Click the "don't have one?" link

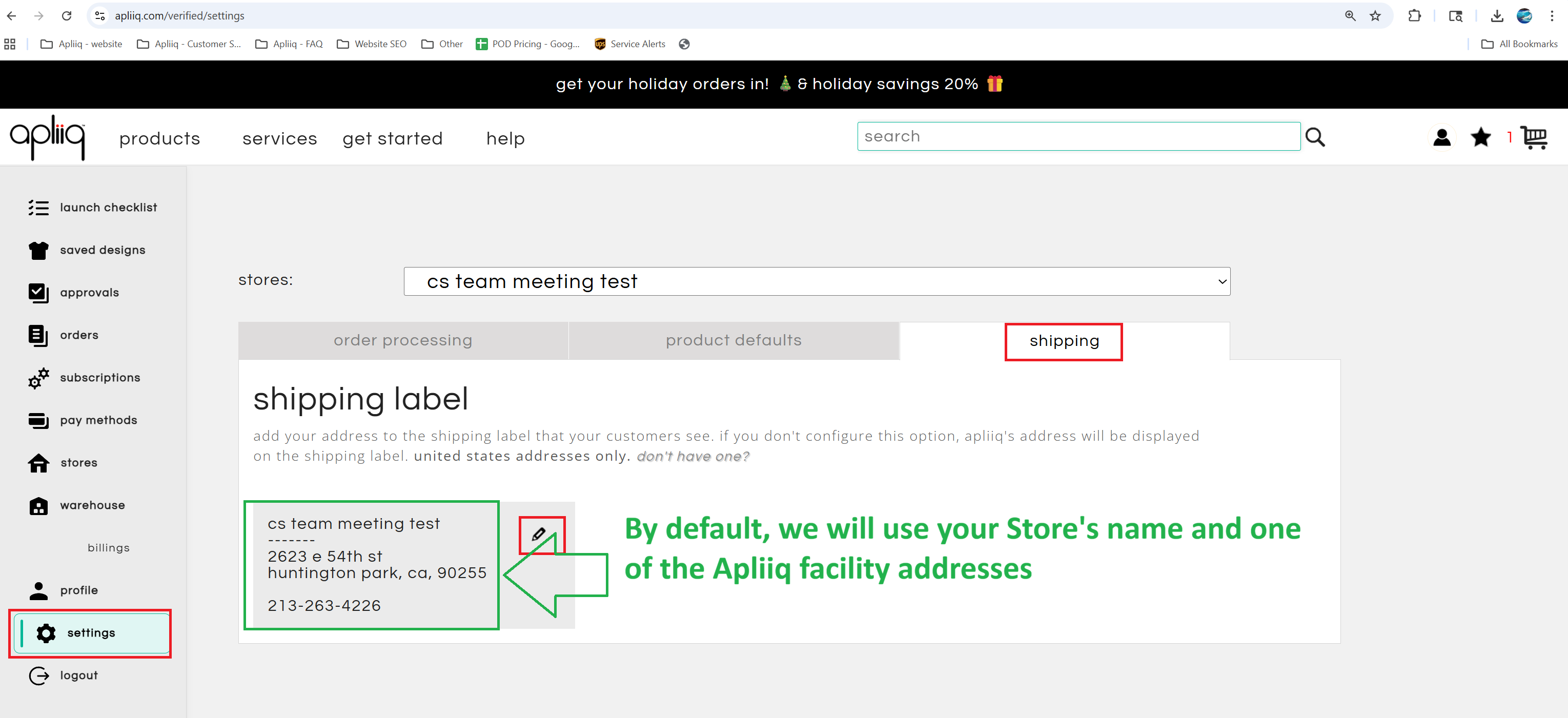click(x=693, y=456)
